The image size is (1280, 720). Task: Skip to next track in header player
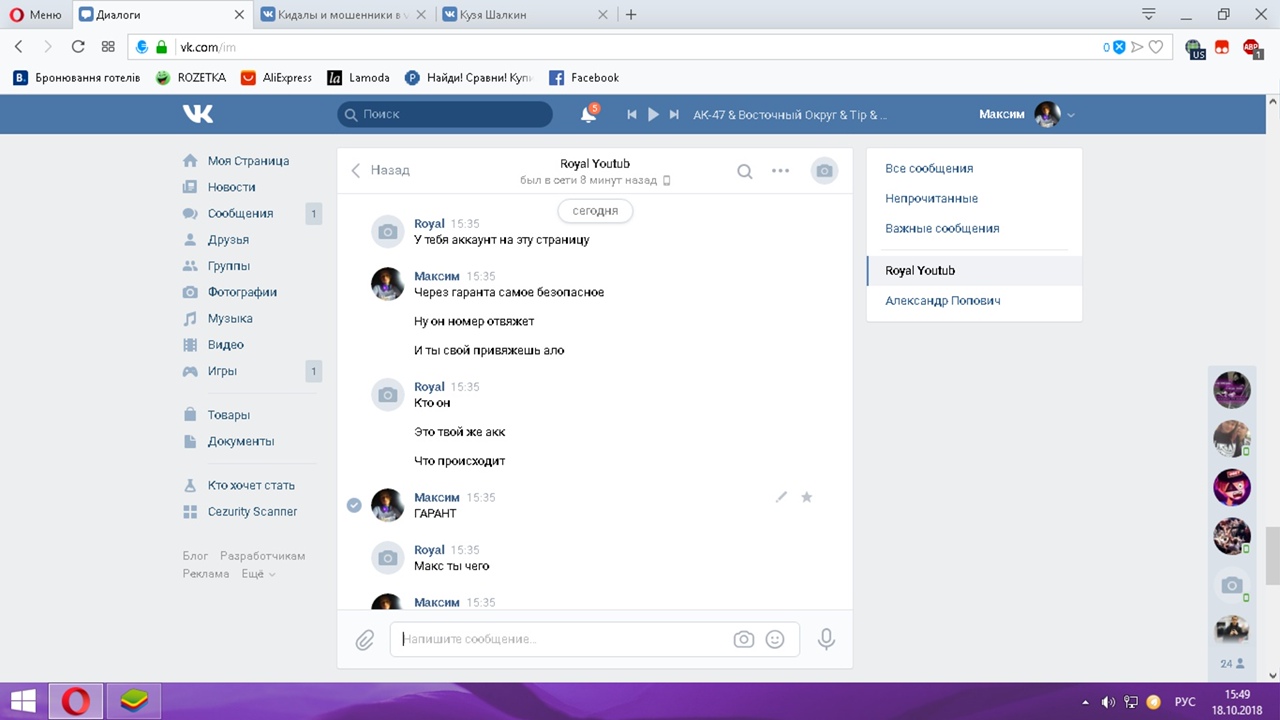675,115
